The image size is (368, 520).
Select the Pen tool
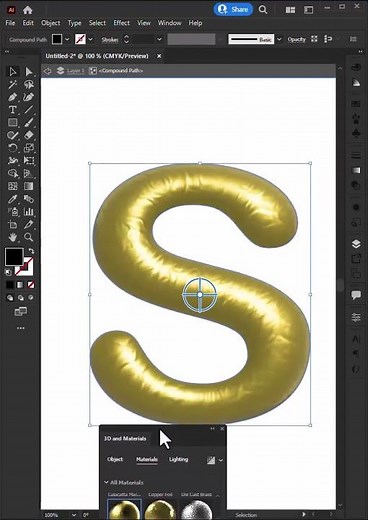13,97
